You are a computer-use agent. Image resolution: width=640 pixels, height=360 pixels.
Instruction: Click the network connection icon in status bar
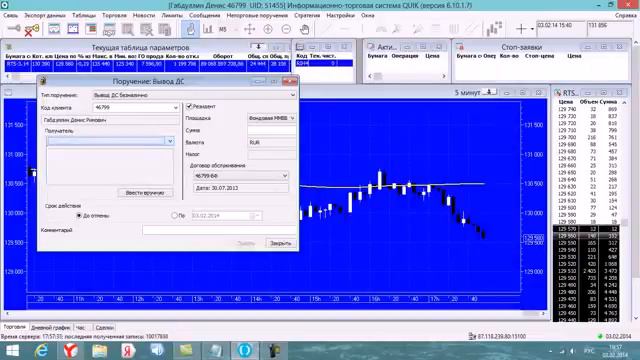coord(472,336)
